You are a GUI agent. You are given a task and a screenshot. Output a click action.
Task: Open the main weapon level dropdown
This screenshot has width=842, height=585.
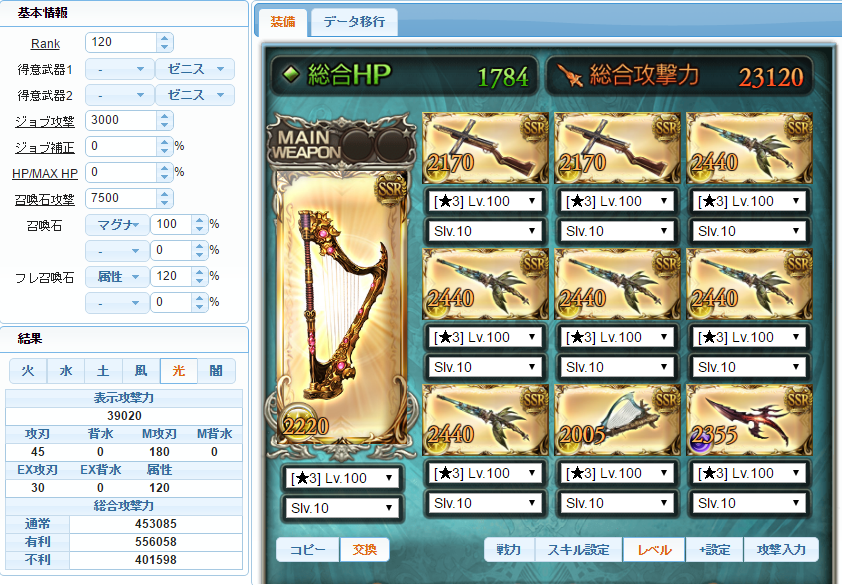342,478
